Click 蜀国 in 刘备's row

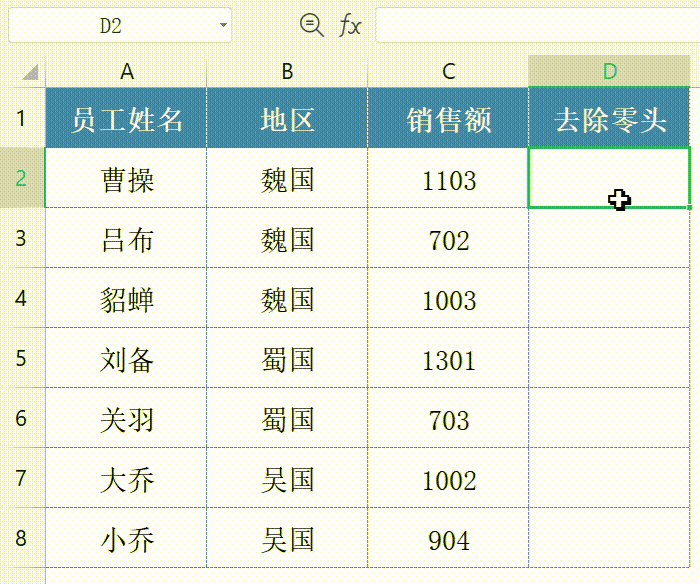287,358
